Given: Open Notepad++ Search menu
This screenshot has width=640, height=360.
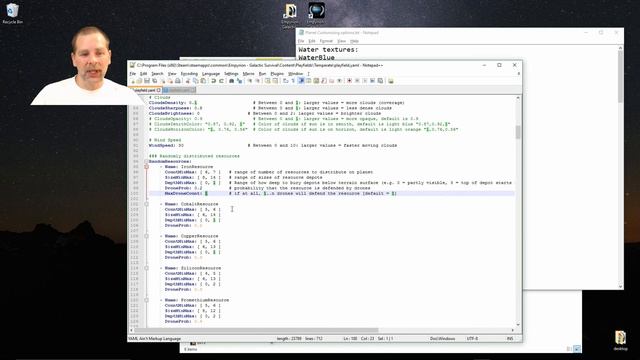Looking at the screenshot, I should pyautogui.click(x=157, y=74).
